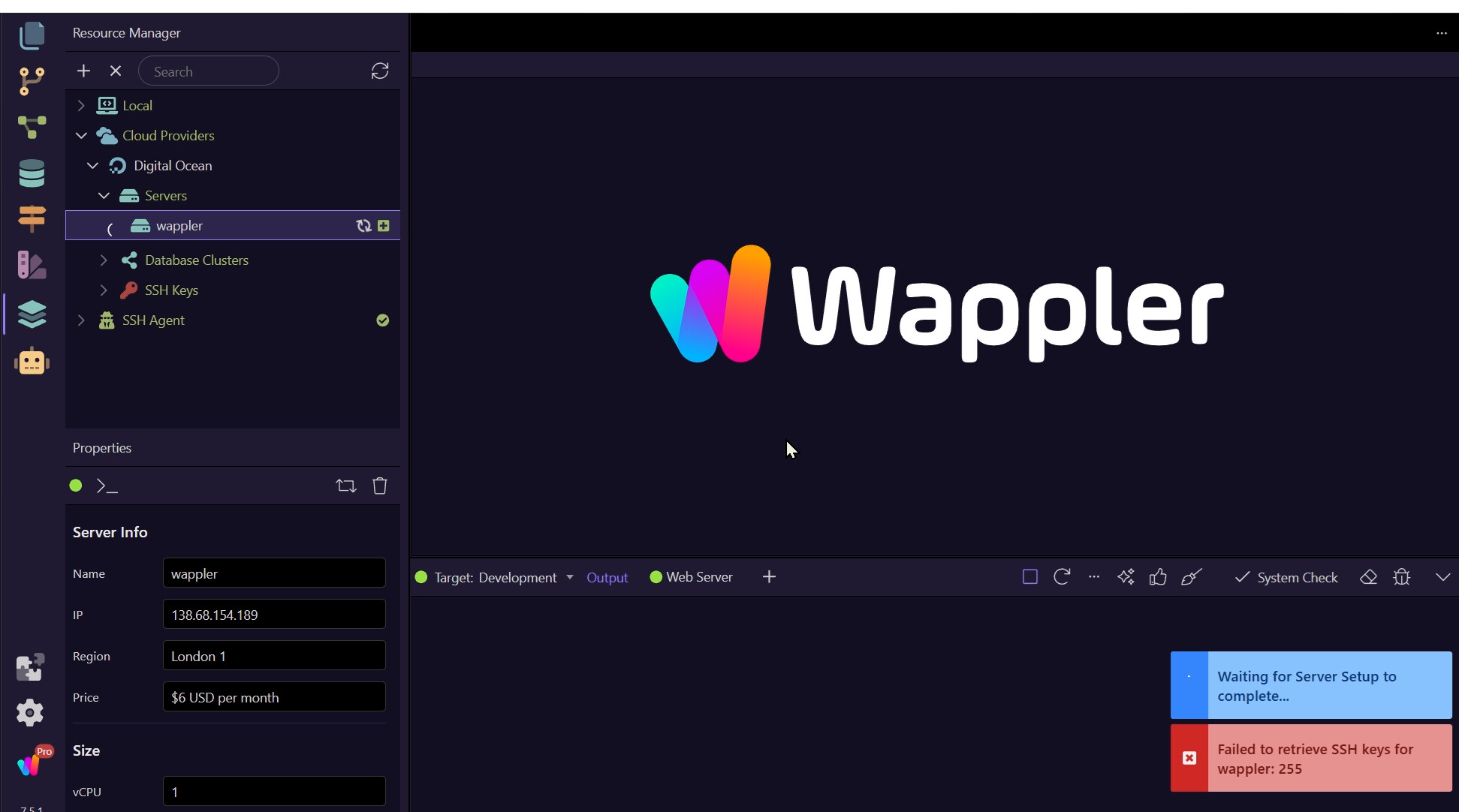This screenshot has height=812, width=1459.
Task: Click the server status green dot in Properties
Action: (x=76, y=486)
